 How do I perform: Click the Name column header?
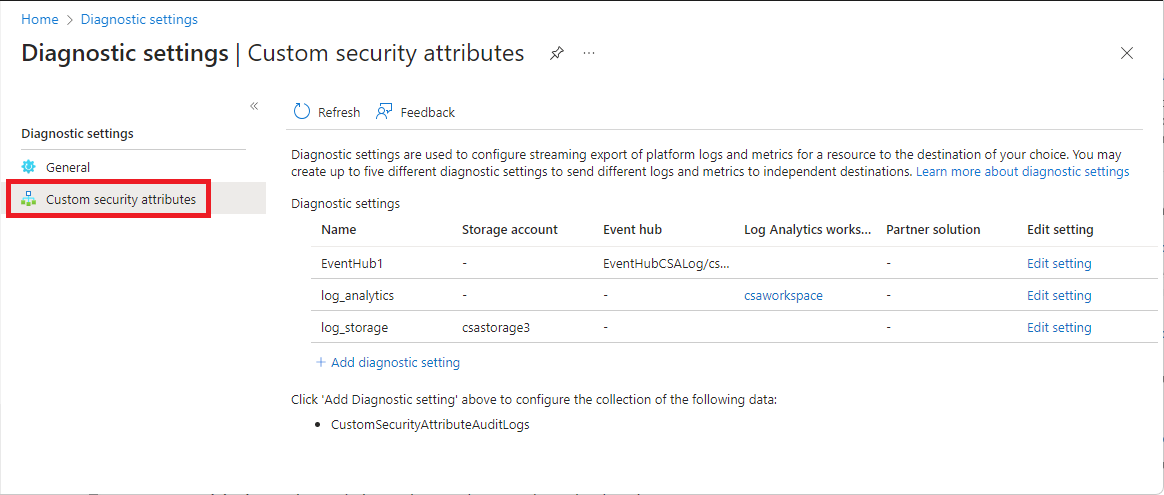339,229
